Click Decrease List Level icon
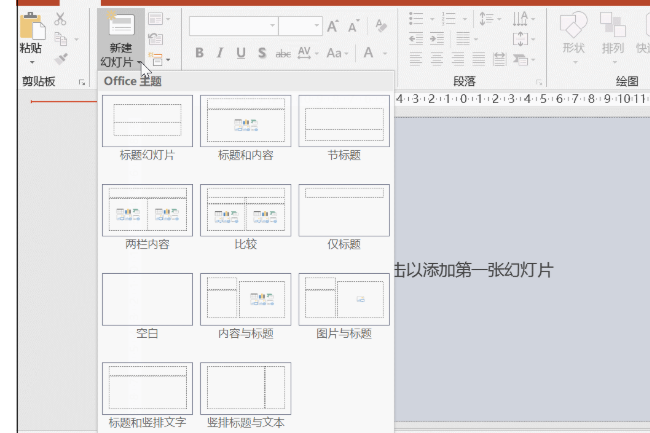 tap(416, 39)
